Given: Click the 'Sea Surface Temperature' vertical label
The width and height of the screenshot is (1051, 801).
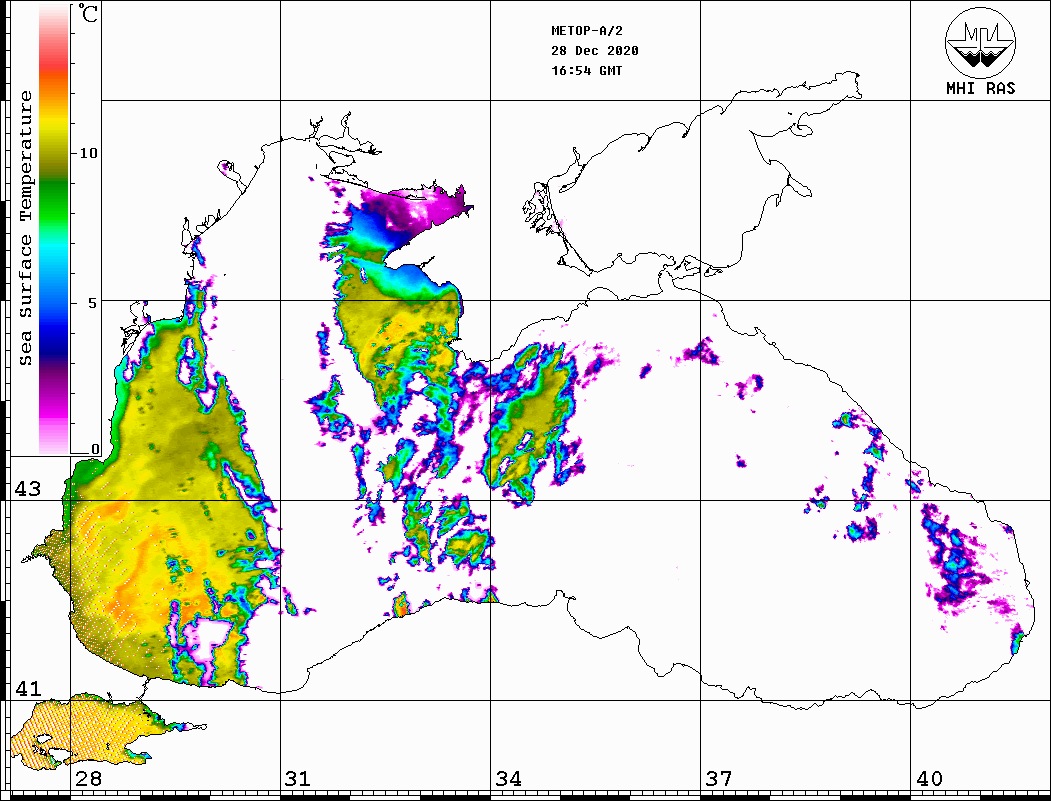Looking at the screenshot, I should [x=26, y=228].
